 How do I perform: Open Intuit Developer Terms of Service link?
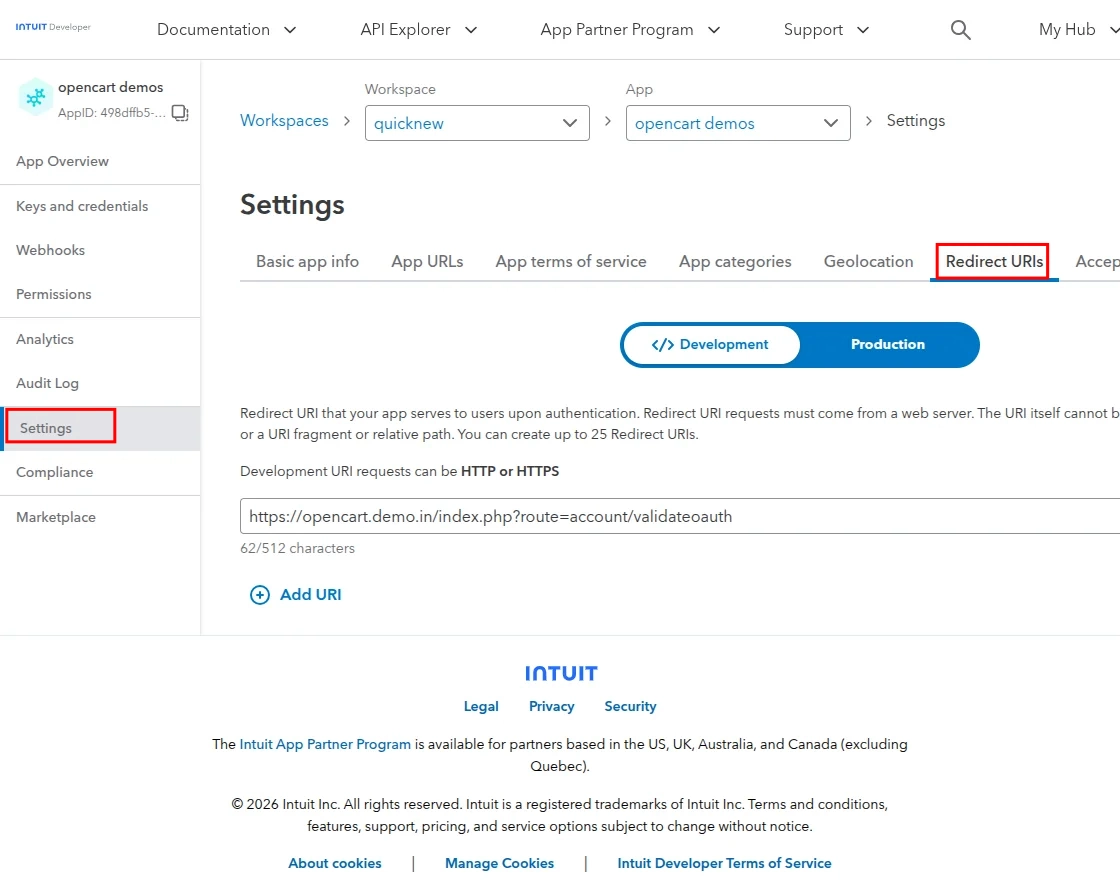pyautogui.click(x=724, y=864)
